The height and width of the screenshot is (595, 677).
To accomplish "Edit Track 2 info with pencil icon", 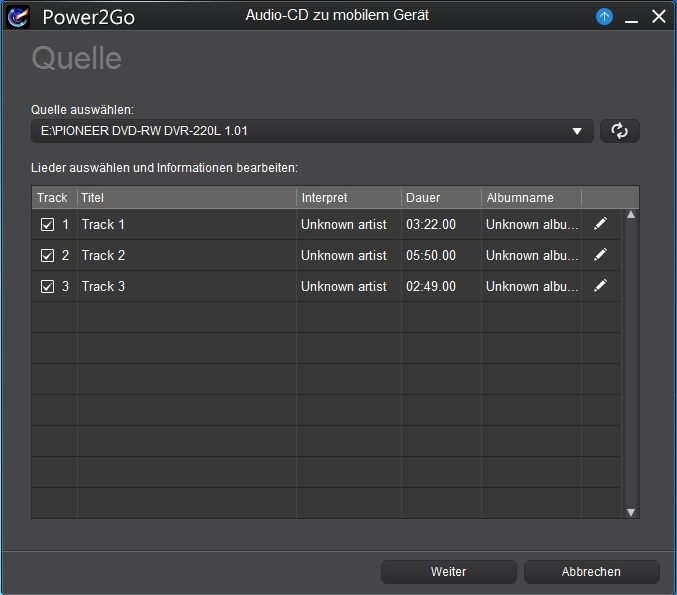I will pos(601,255).
